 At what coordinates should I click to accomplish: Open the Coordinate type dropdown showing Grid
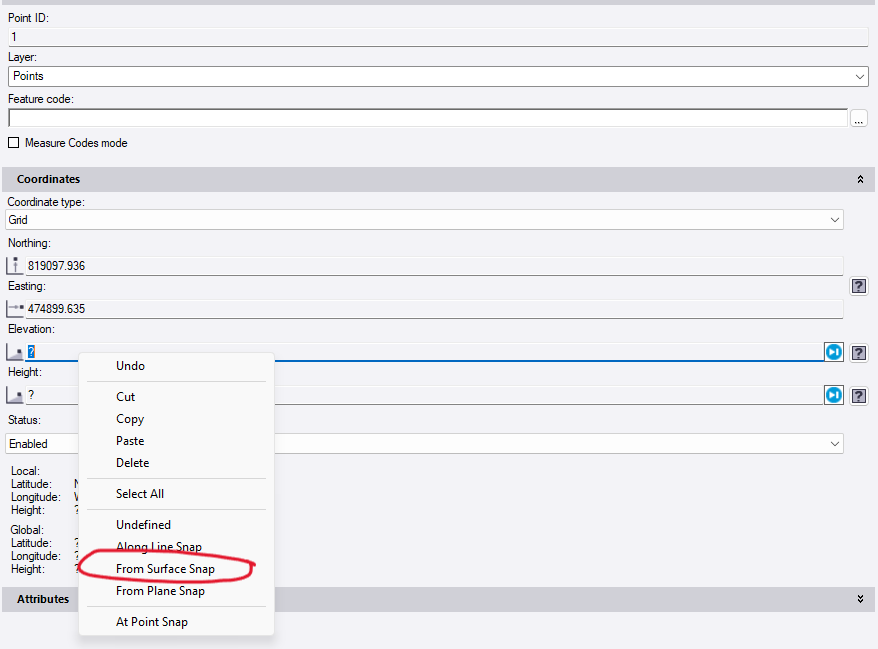425,219
